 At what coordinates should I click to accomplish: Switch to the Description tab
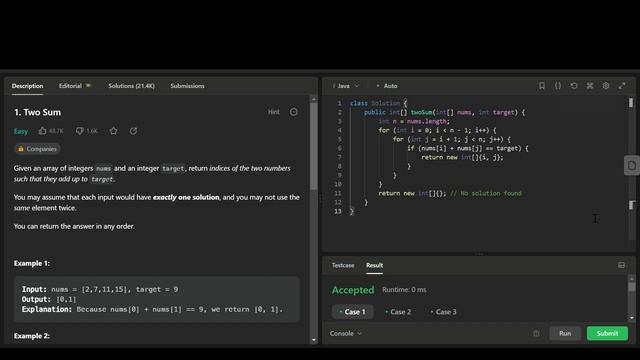[x=27, y=86]
